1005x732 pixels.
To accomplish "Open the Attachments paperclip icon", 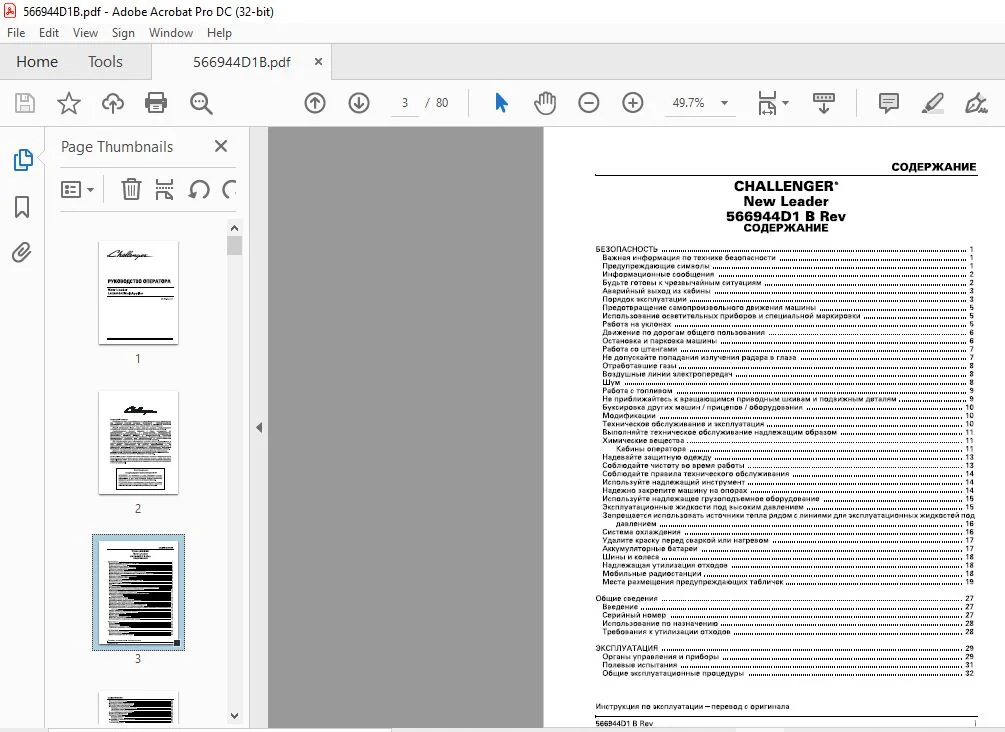I will (x=22, y=253).
